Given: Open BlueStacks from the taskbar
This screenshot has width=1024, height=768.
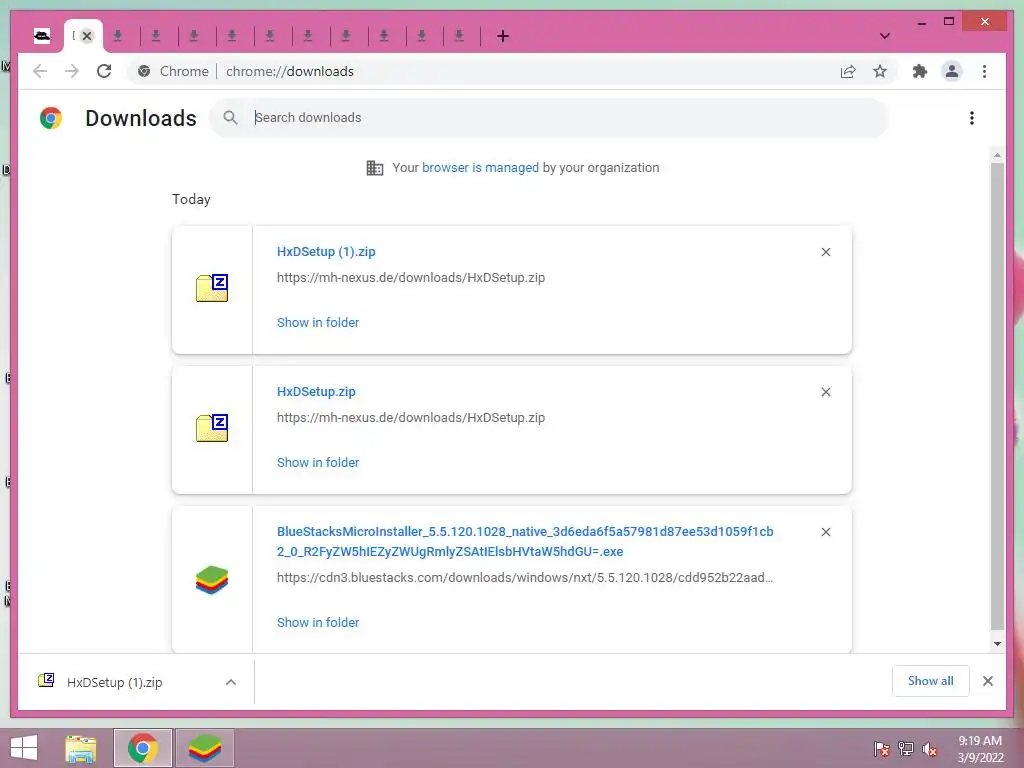Looking at the screenshot, I should click(x=205, y=748).
